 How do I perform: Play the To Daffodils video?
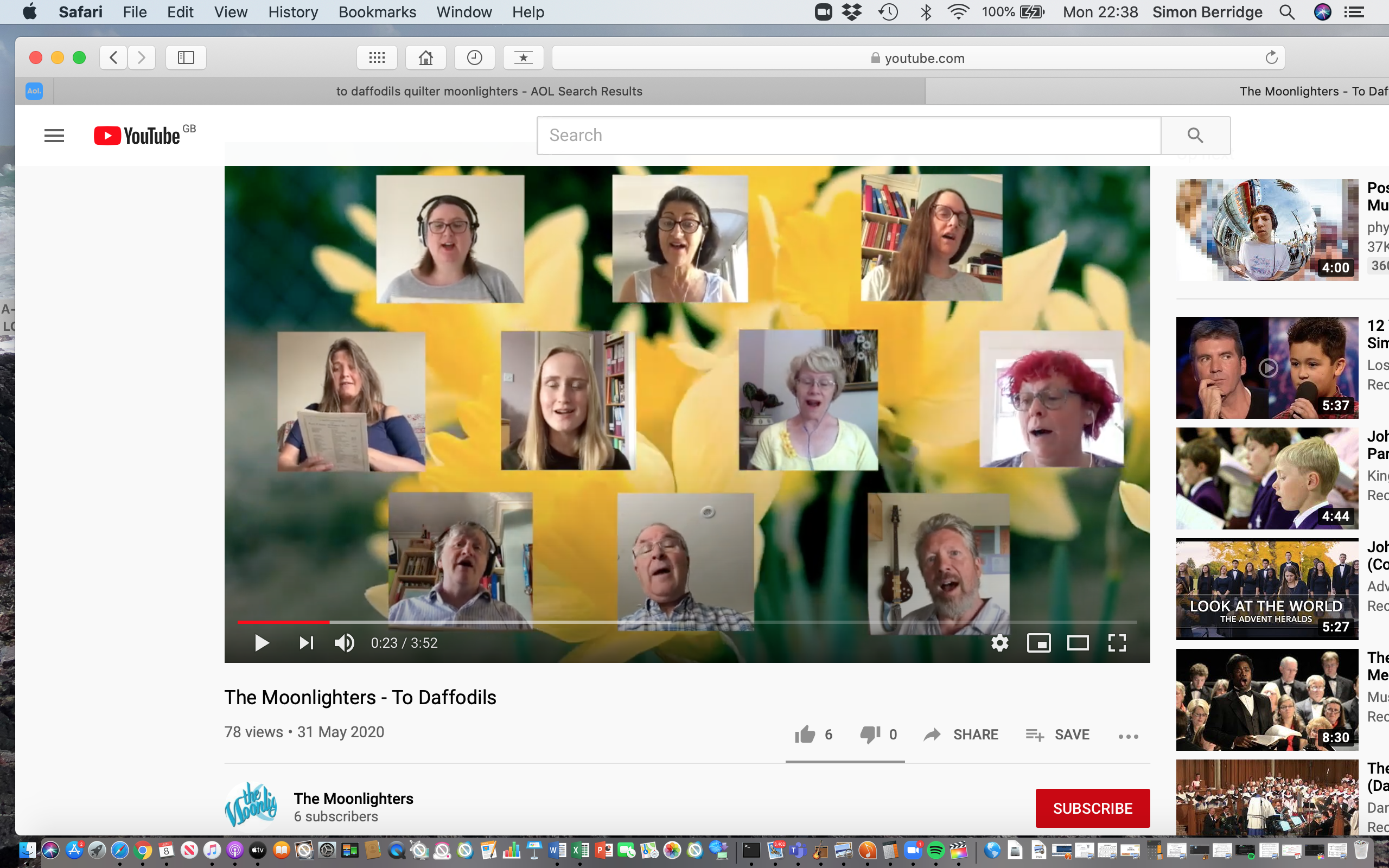pos(262,643)
